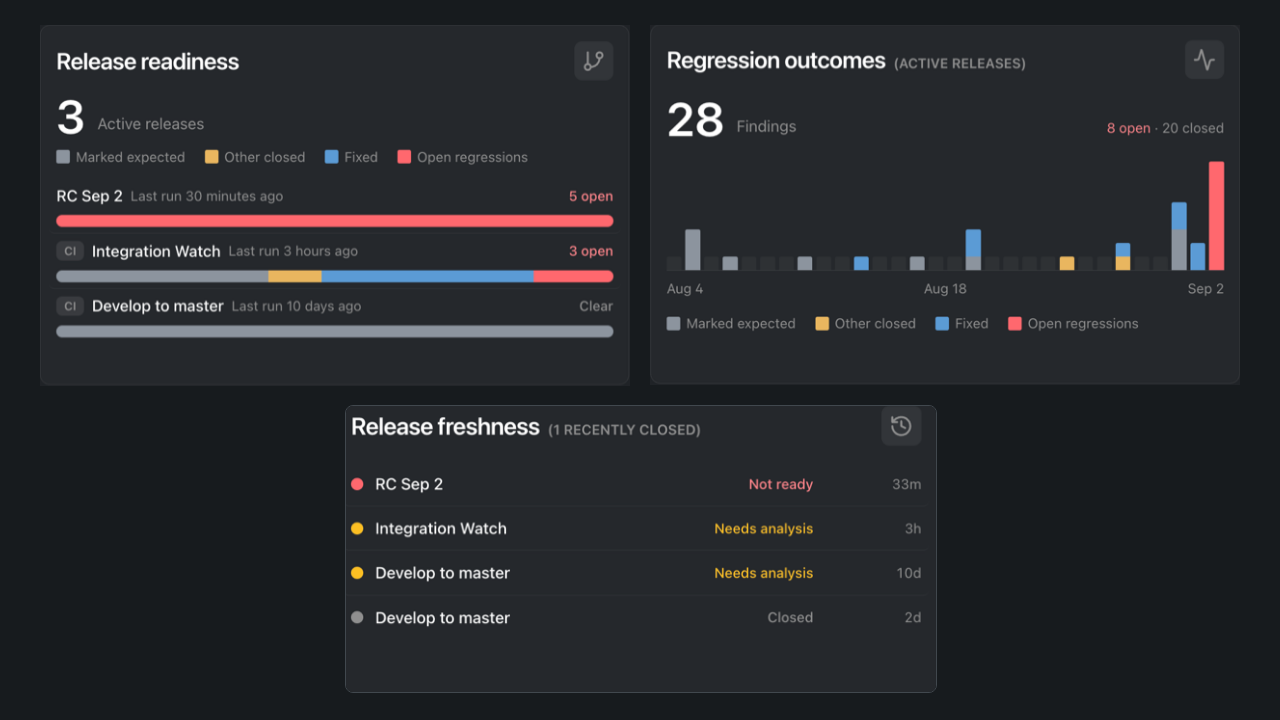Click the '10d' age value
Image resolution: width=1280 pixels, height=720 pixels.
[x=909, y=573]
